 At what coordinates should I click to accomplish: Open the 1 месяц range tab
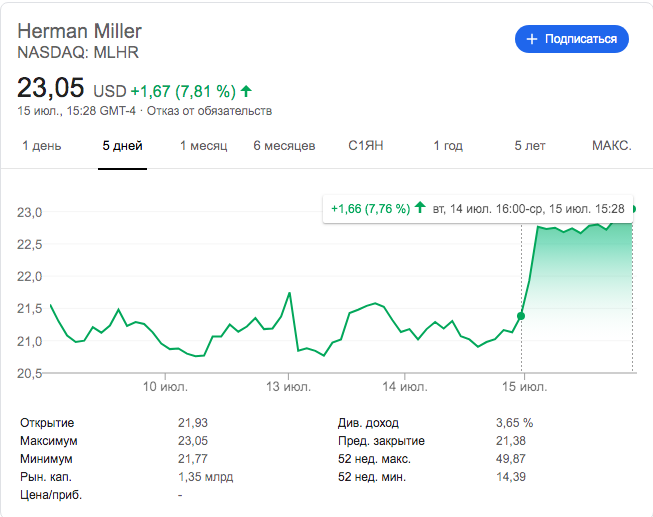204,146
